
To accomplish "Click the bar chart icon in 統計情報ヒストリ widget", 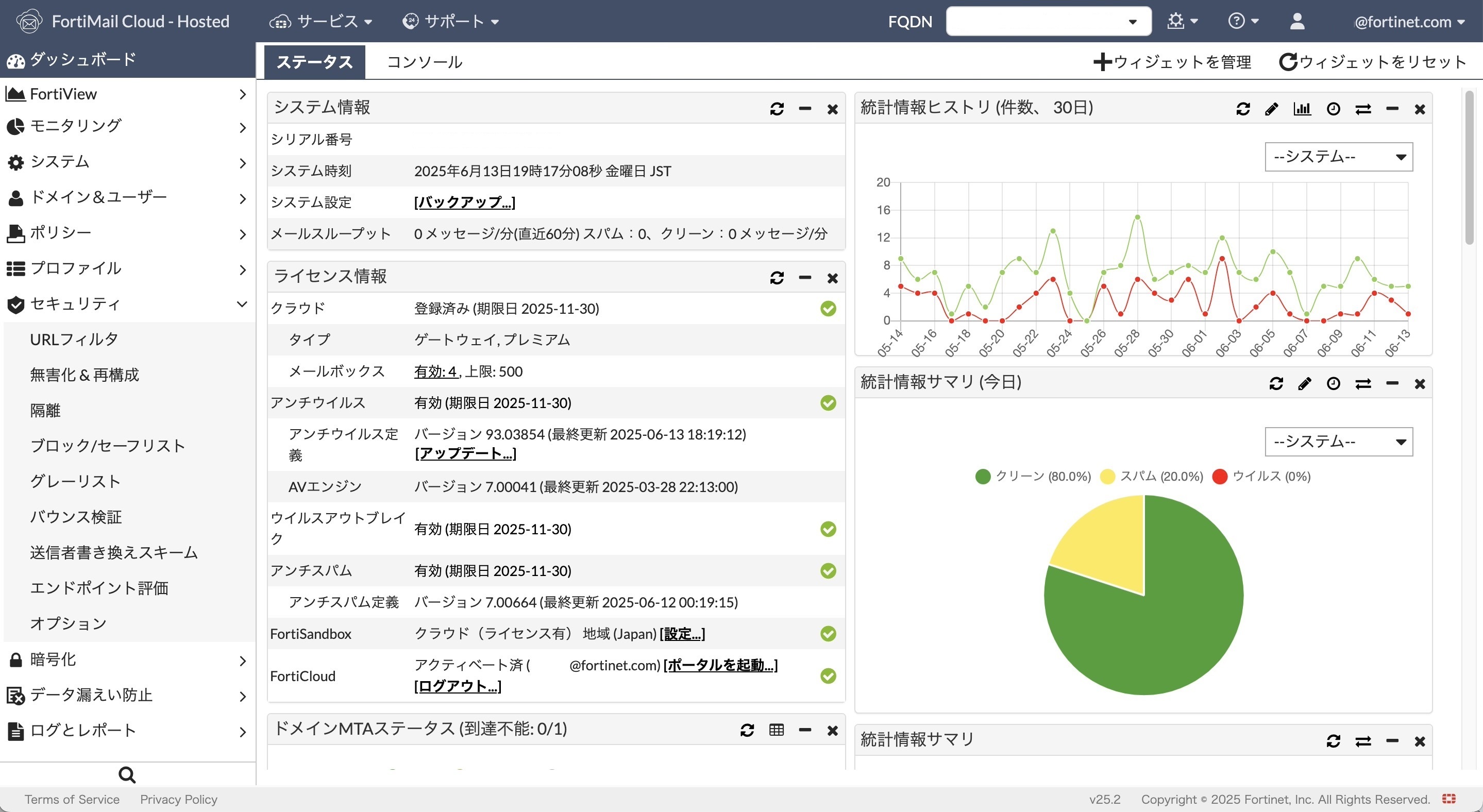I will click(1303, 109).
